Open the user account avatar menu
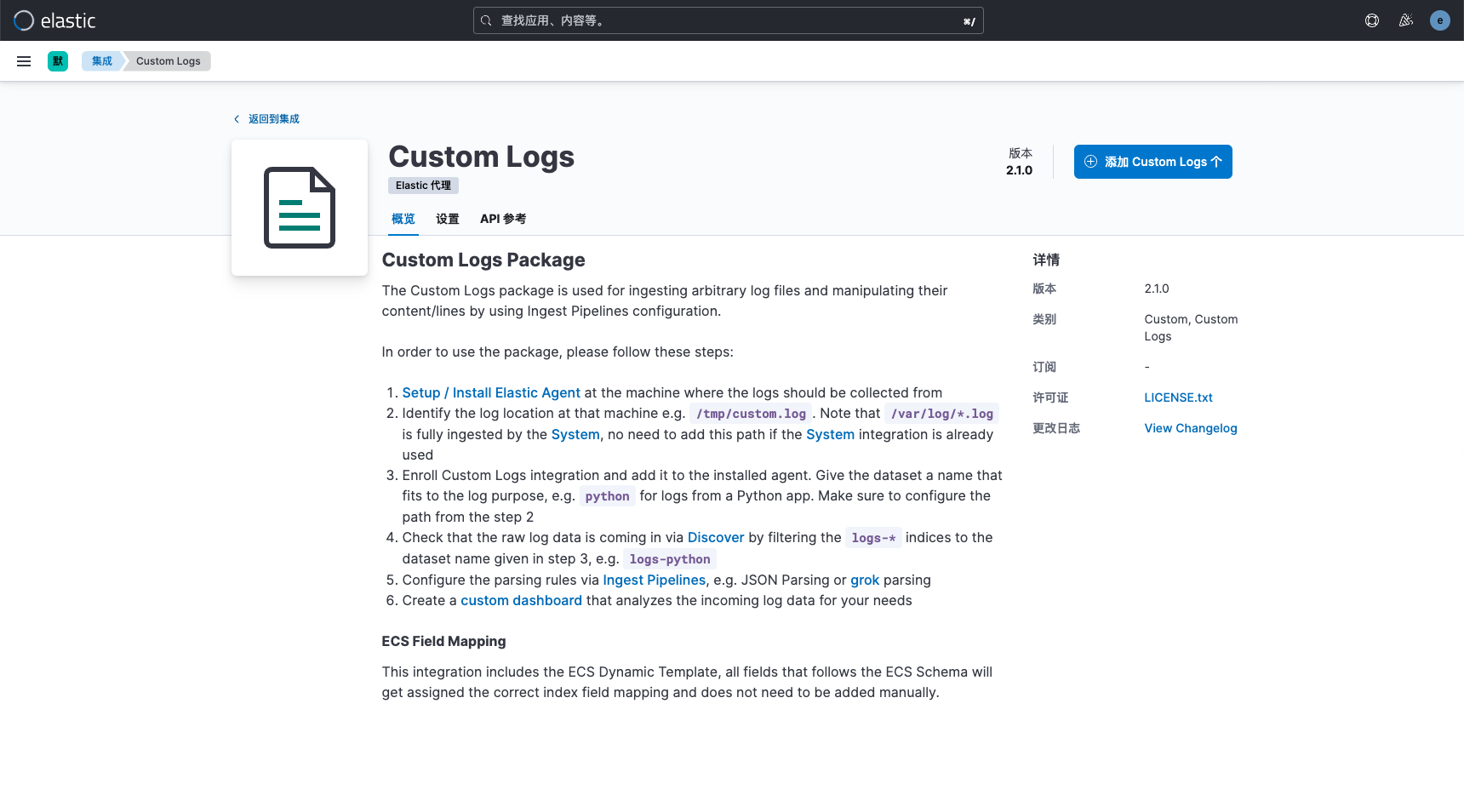The image size is (1464, 812). (1440, 20)
